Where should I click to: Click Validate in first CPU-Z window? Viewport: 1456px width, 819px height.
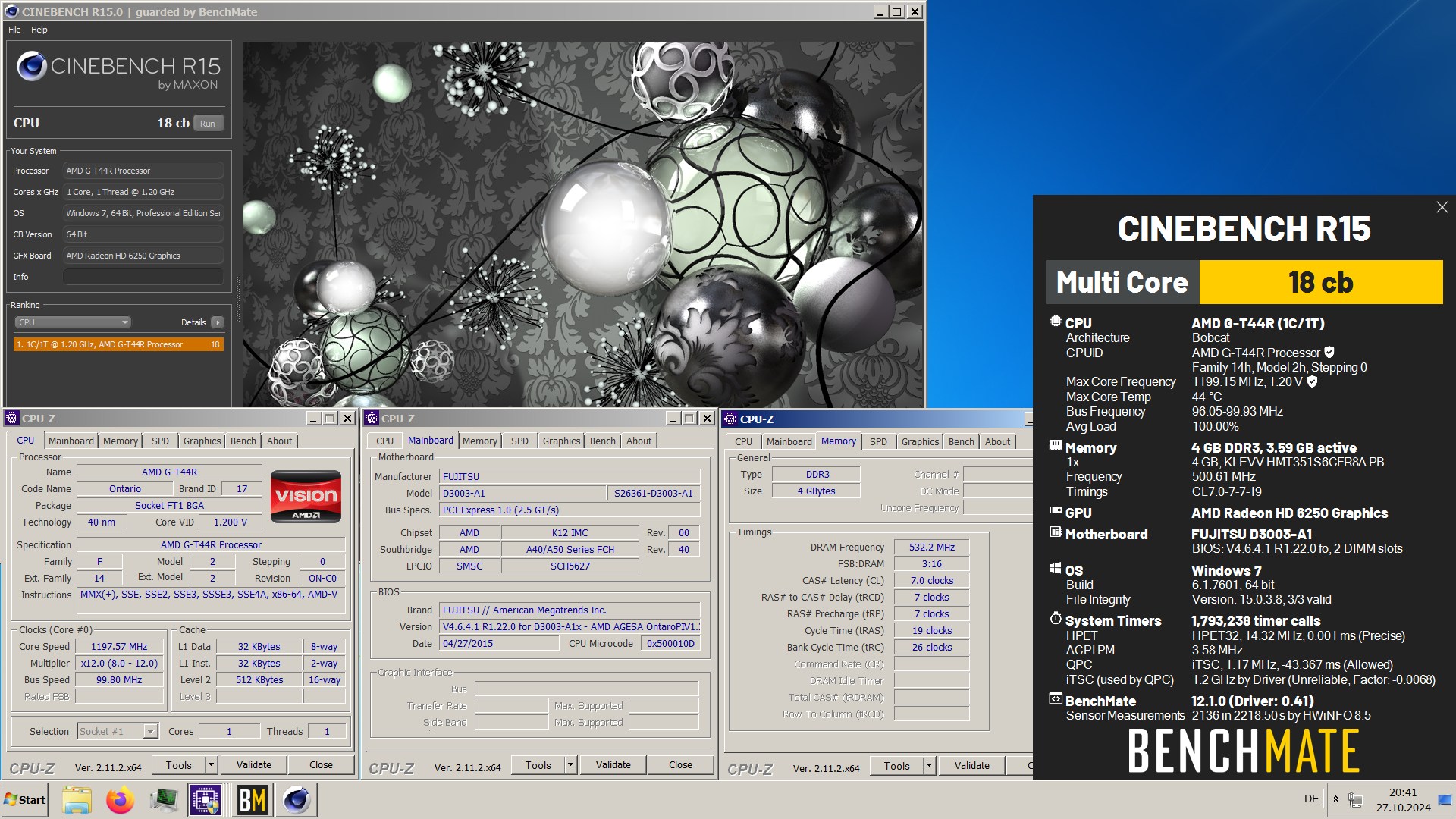pos(254,765)
